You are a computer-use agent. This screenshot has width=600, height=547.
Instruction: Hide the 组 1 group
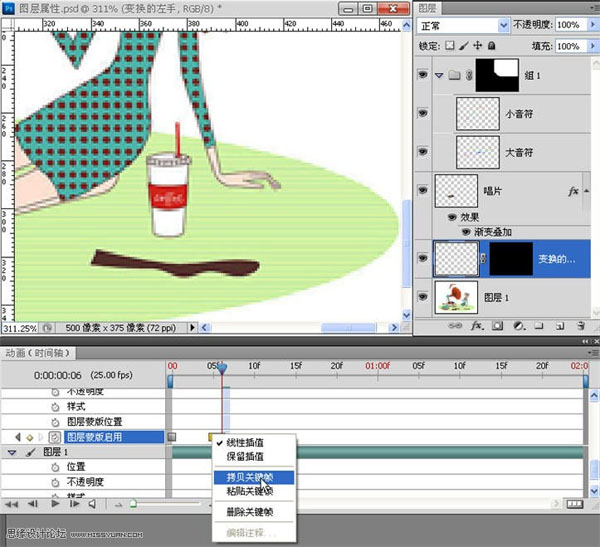[x=422, y=74]
